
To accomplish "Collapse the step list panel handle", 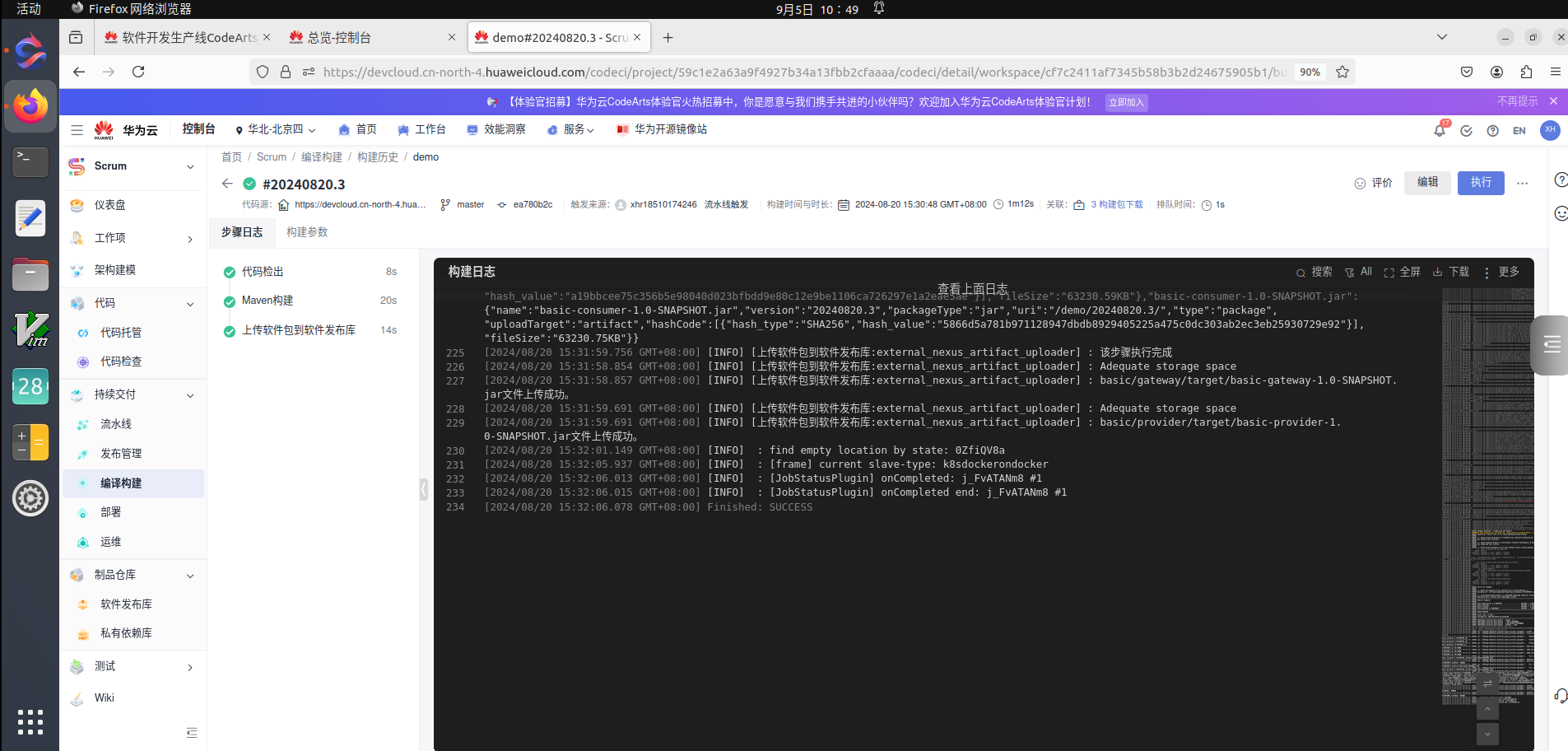I will (x=424, y=489).
